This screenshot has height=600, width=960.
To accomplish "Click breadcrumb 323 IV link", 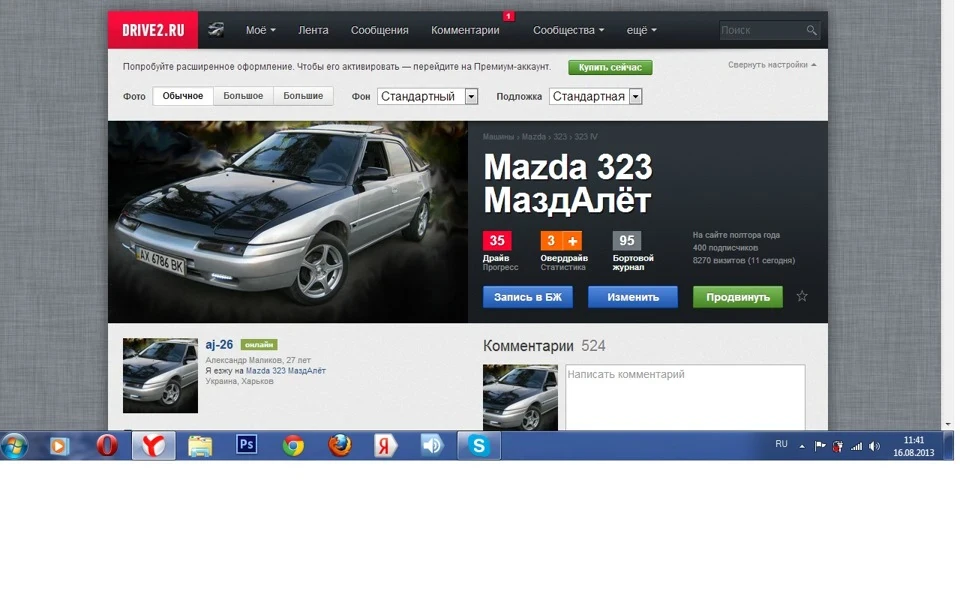I will pyautogui.click(x=586, y=137).
